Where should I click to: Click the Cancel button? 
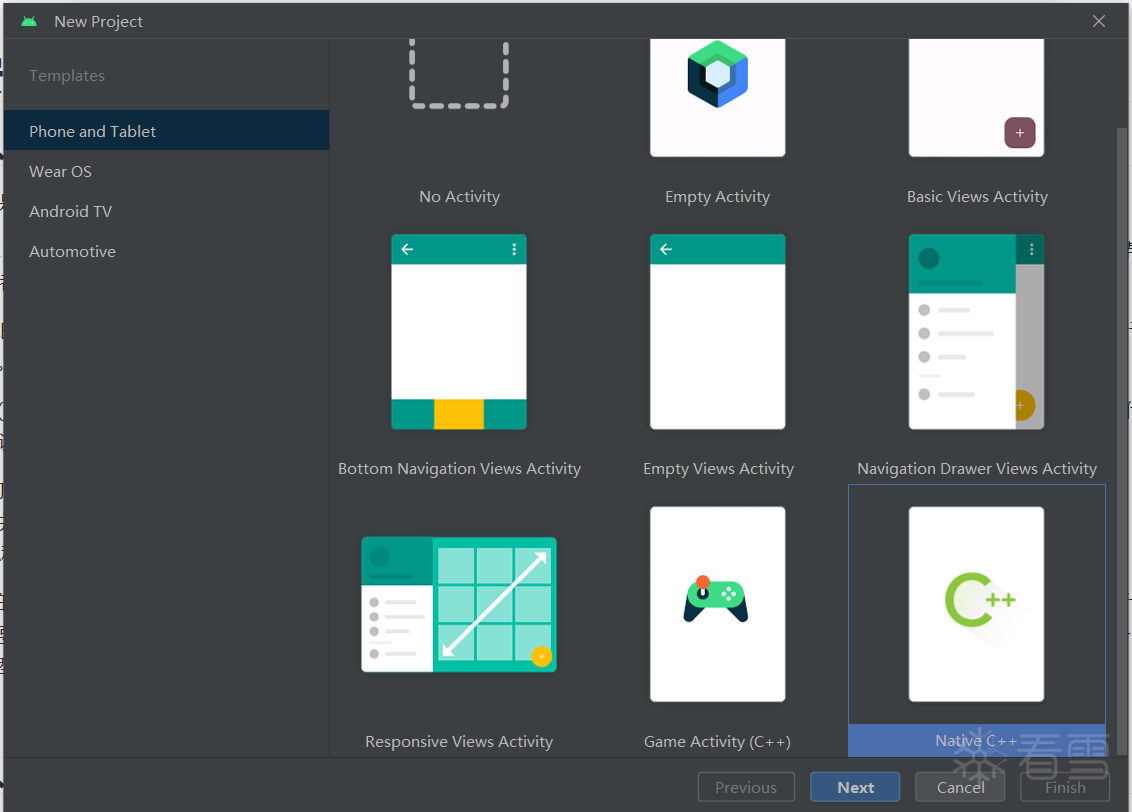pos(960,787)
